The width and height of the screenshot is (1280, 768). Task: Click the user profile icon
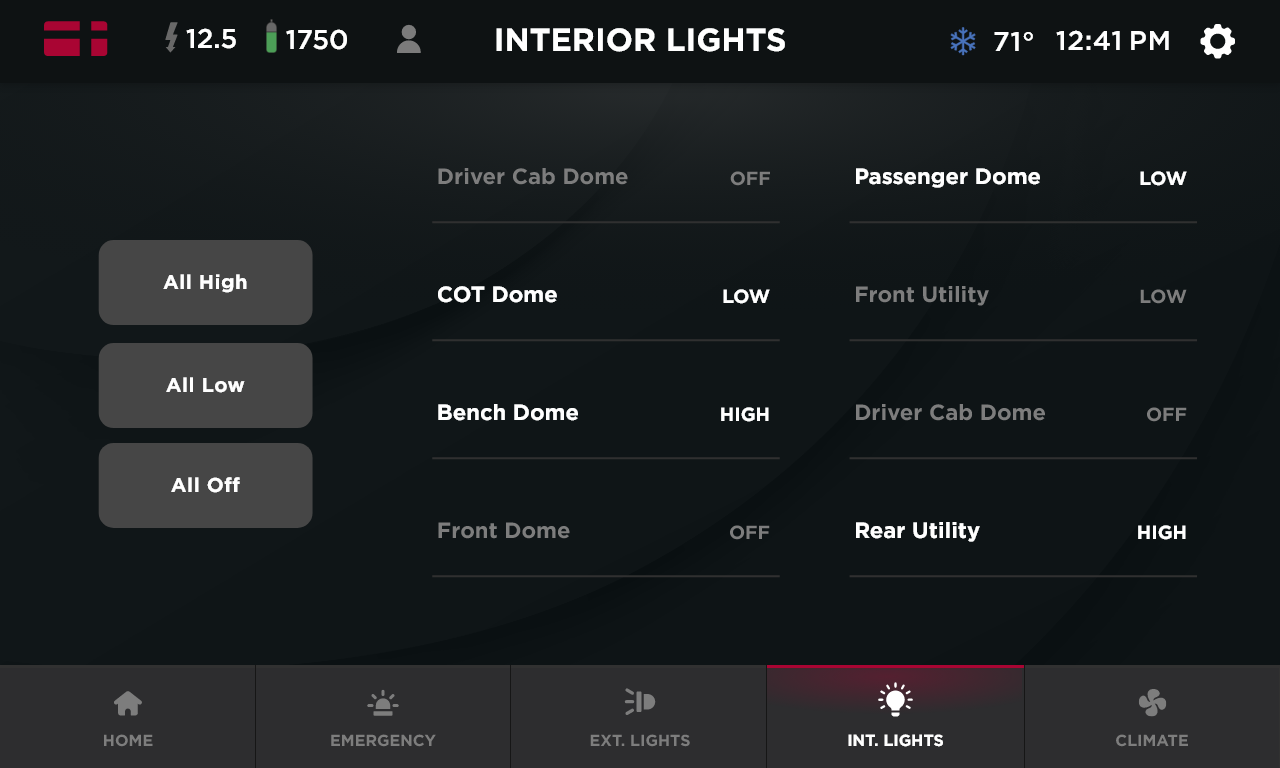click(408, 40)
